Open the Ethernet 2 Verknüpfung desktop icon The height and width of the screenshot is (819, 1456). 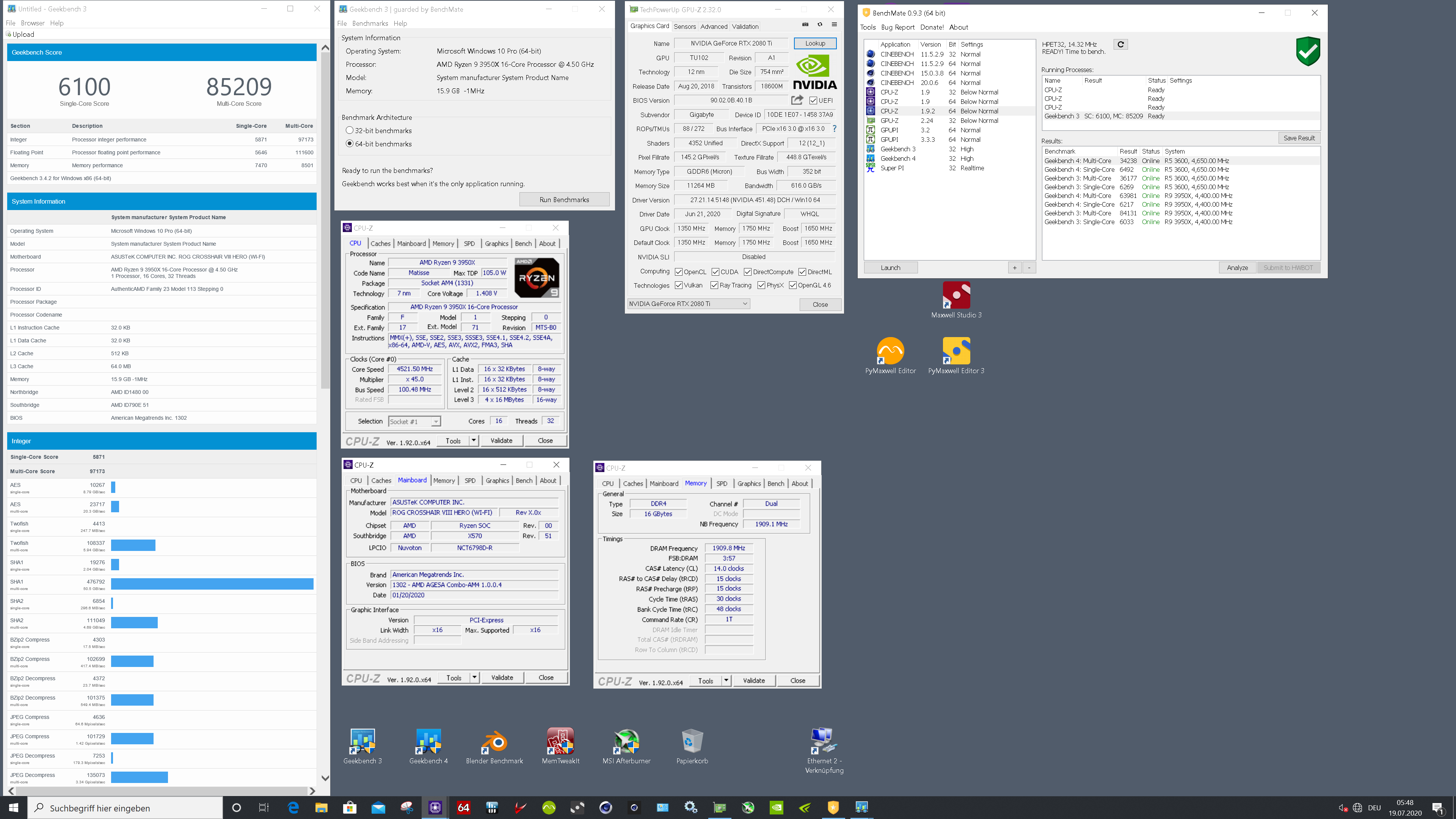(824, 751)
